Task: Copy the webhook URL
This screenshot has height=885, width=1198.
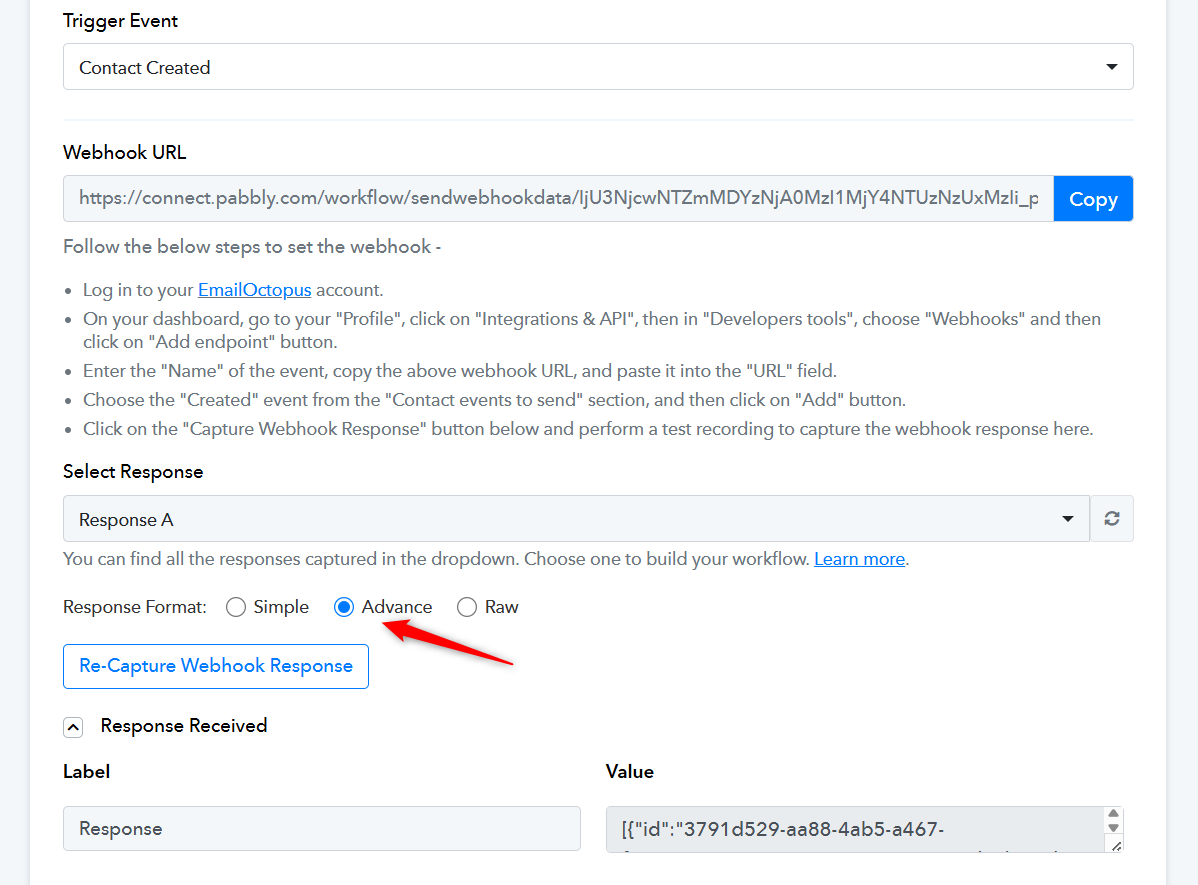Action: (1093, 199)
